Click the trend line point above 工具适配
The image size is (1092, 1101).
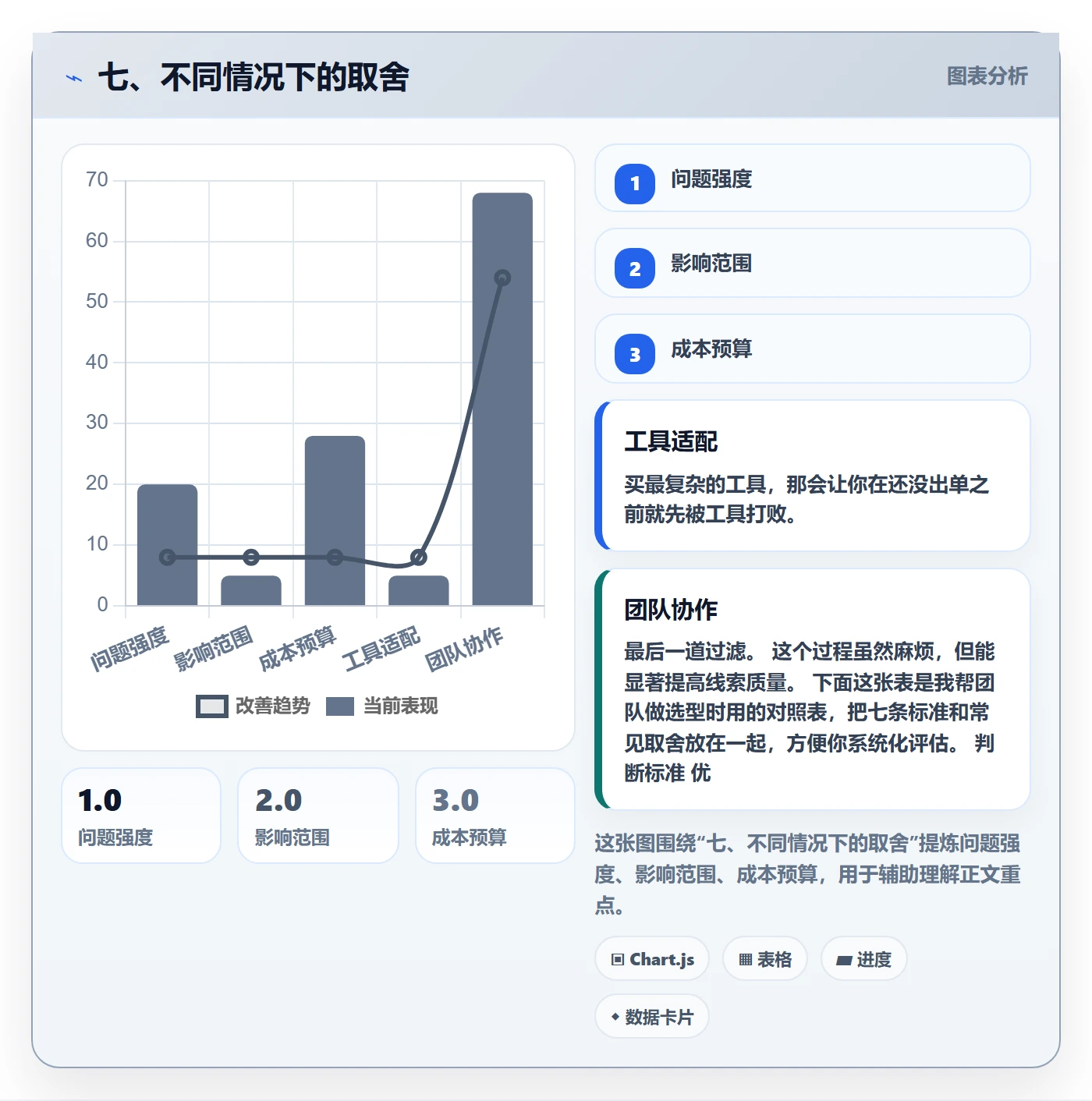[x=419, y=557]
